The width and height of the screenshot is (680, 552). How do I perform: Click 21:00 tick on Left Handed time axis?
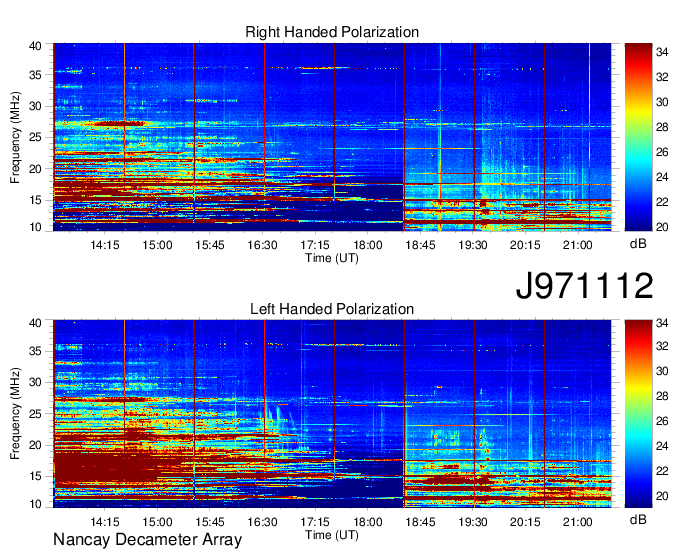pos(578,521)
